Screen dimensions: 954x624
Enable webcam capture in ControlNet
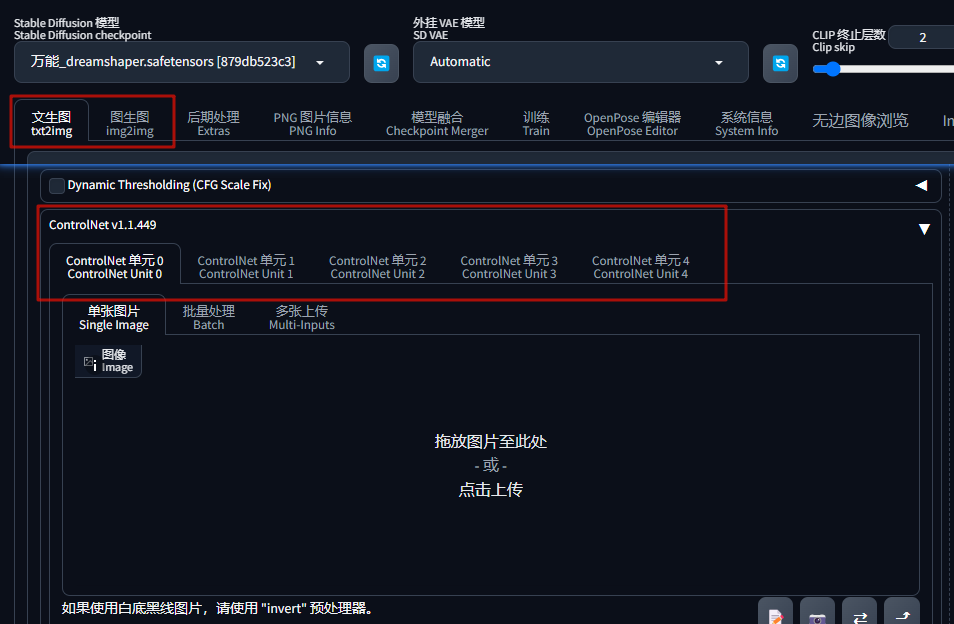(817, 613)
